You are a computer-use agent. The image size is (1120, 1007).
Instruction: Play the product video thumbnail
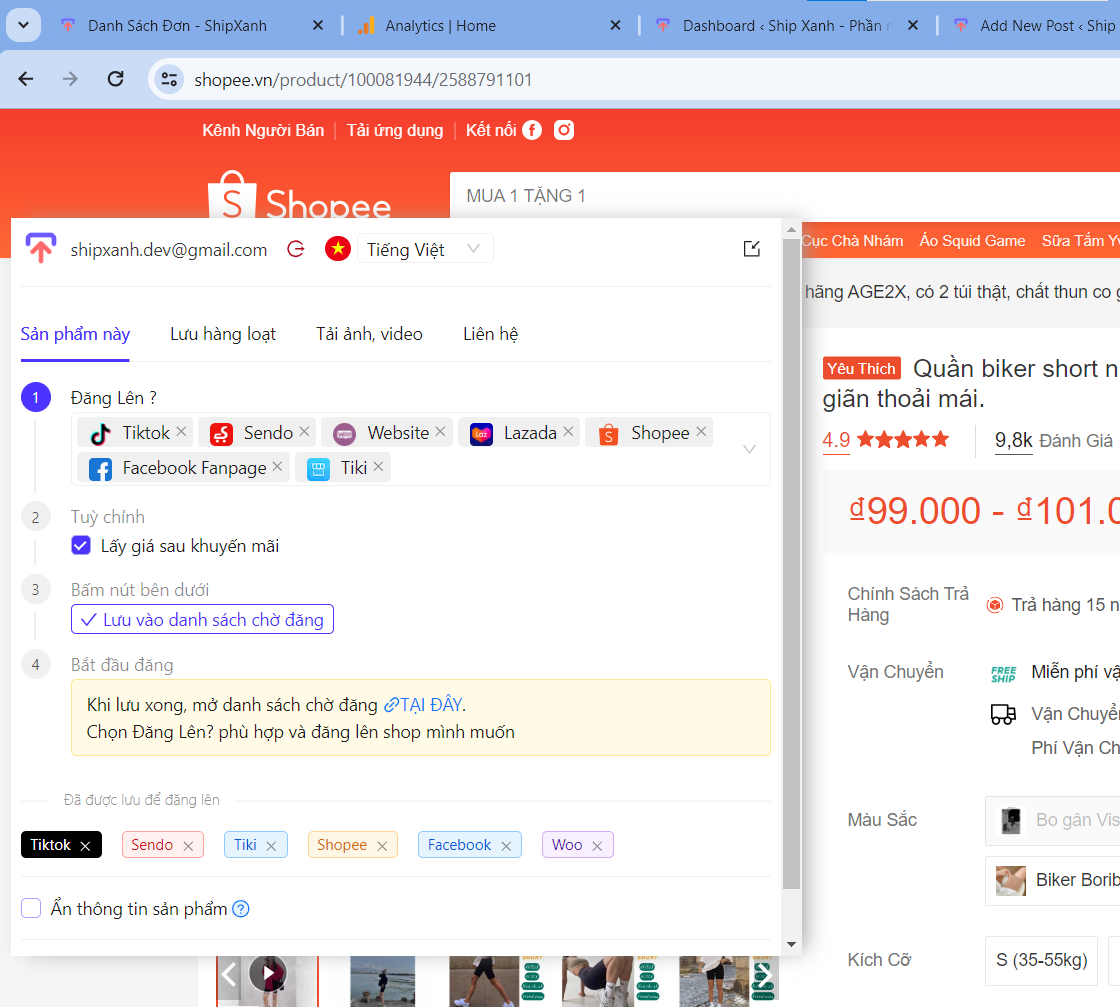click(267, 972)
